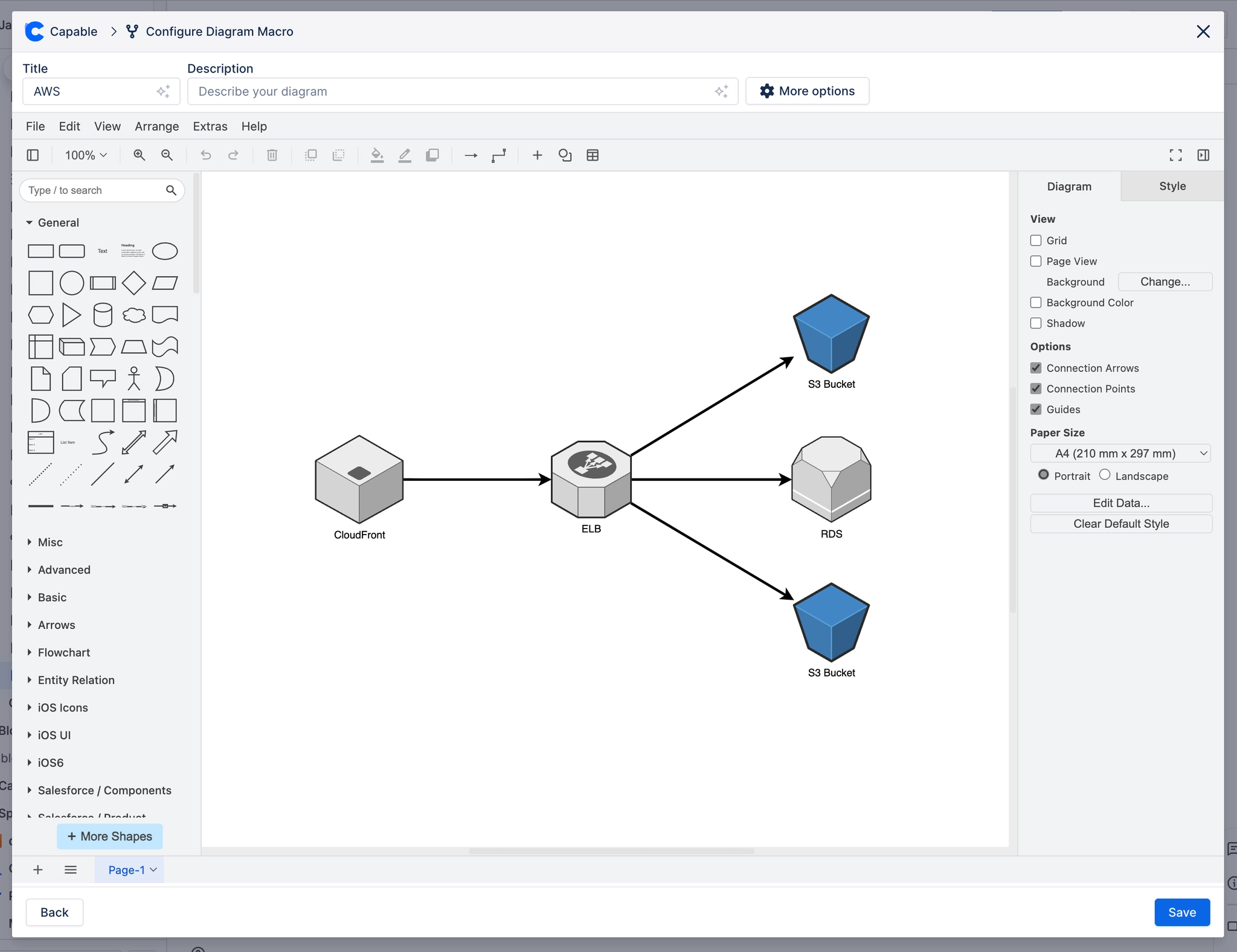The width and height of the screenshot is (1237, 952).
Task: Click the Zoom In magnifier icon
Action: [x=139, y=155]
